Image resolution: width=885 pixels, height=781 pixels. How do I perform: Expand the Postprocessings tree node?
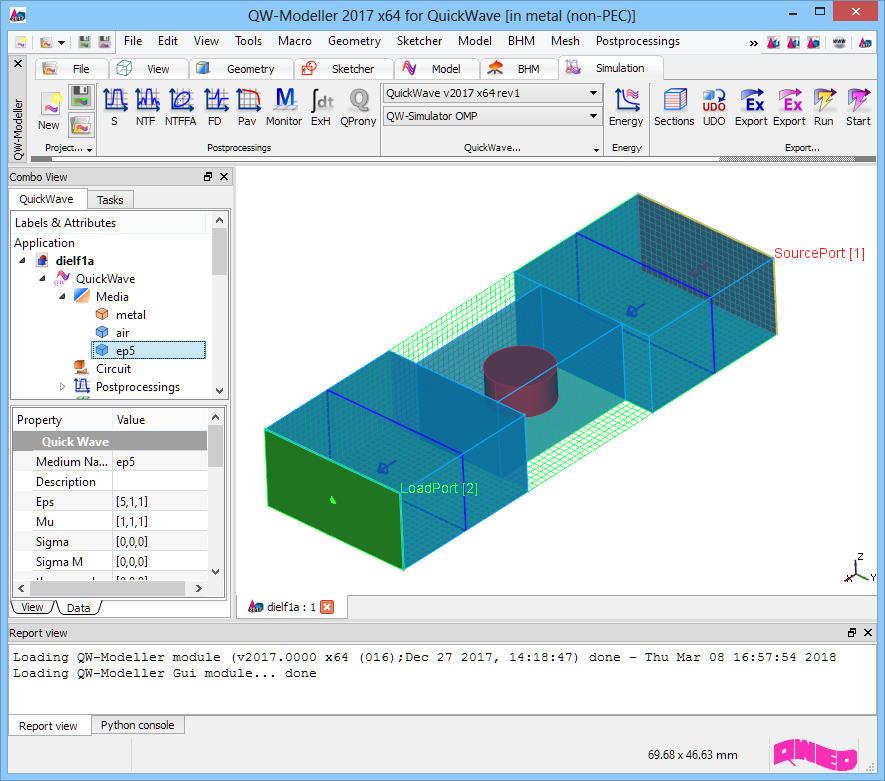click(x=62, y=387)
